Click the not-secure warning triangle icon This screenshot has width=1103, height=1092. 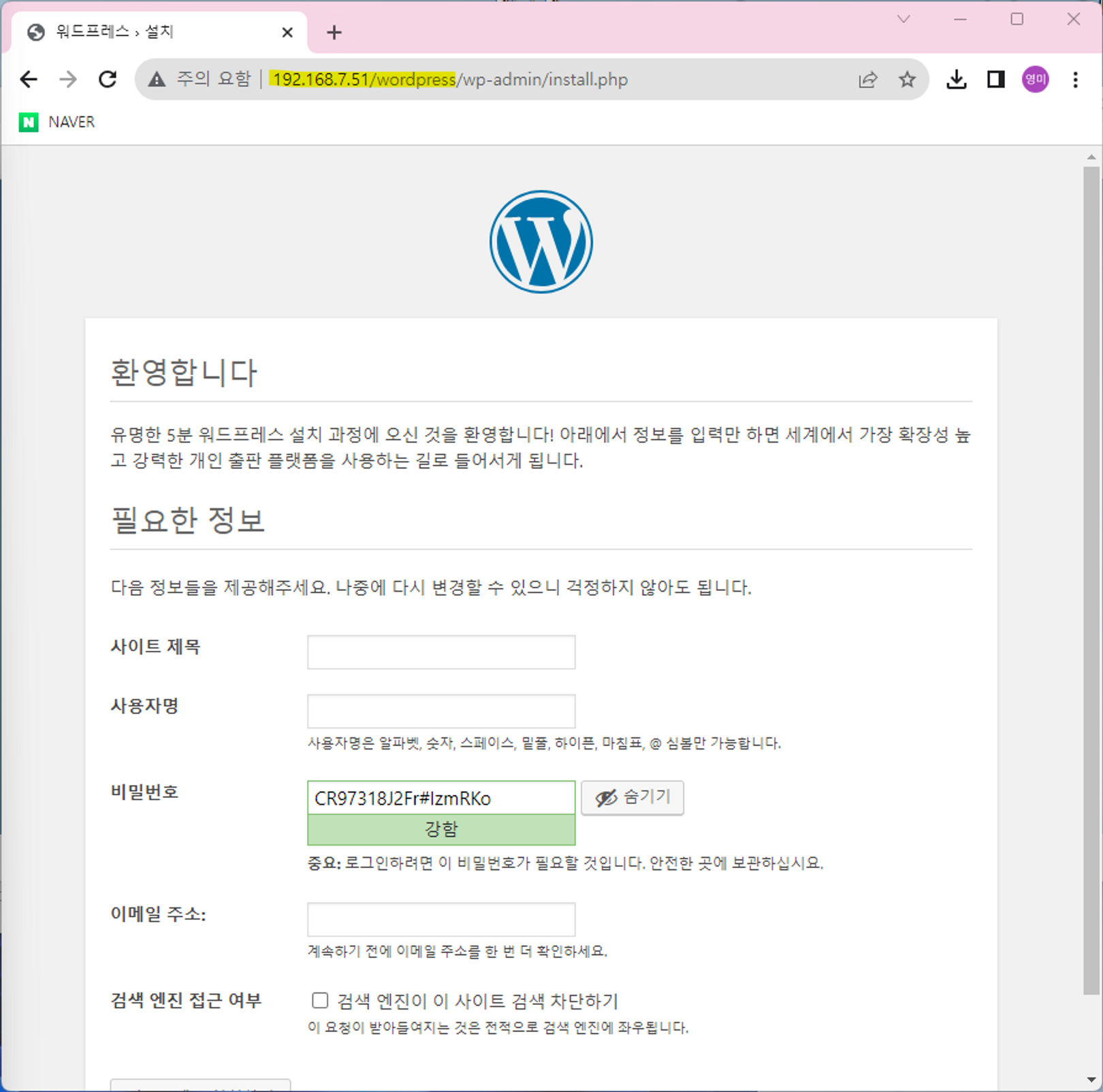(x=157, y=80)
